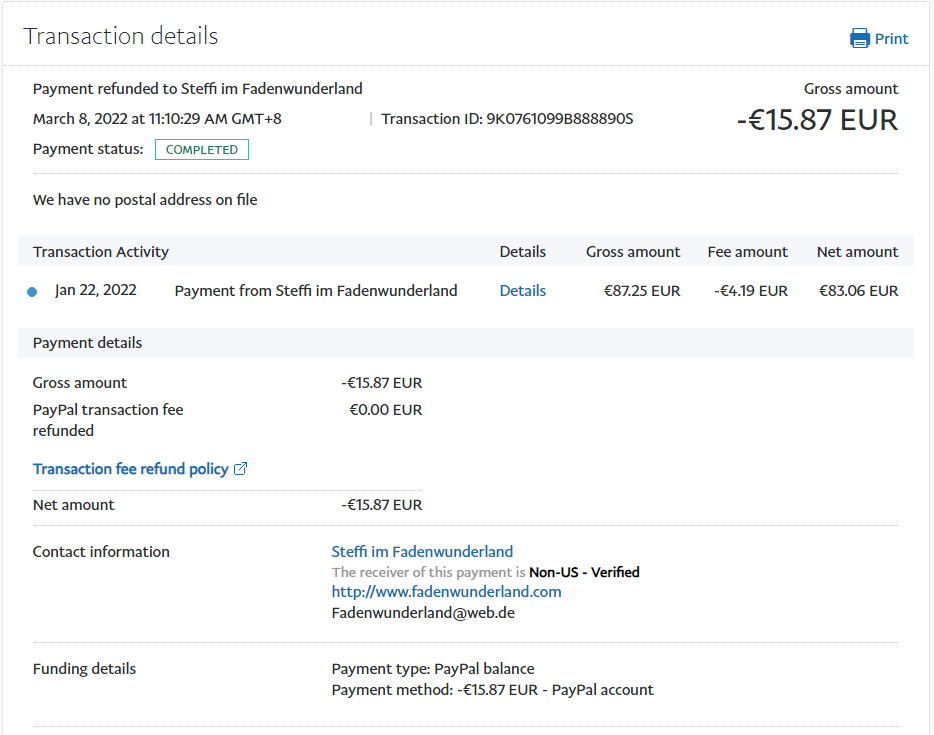
Task: Click the Net amount column header
Action: point(857,252)
